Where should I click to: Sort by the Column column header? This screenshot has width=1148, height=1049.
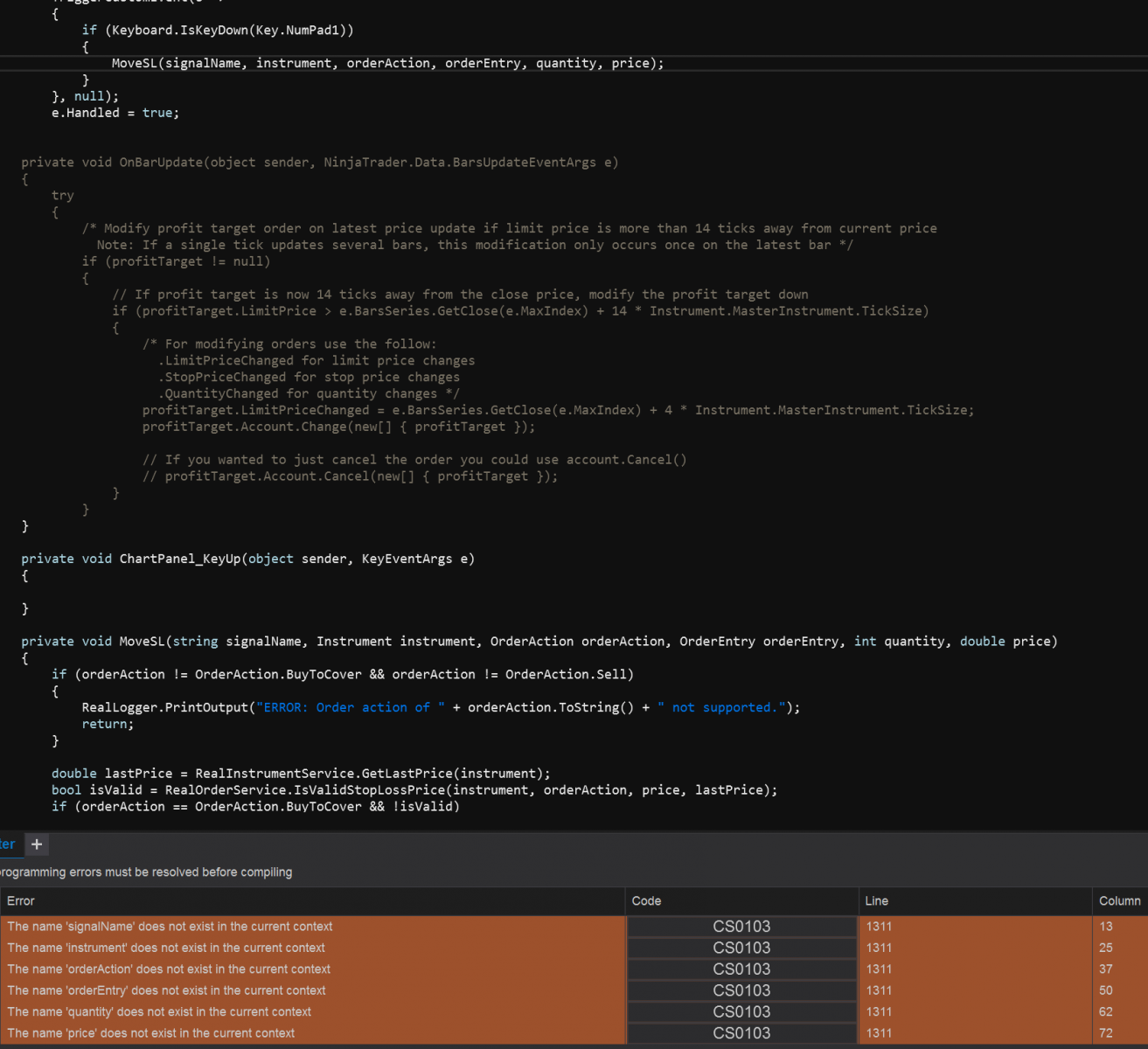coord(1119,900)
